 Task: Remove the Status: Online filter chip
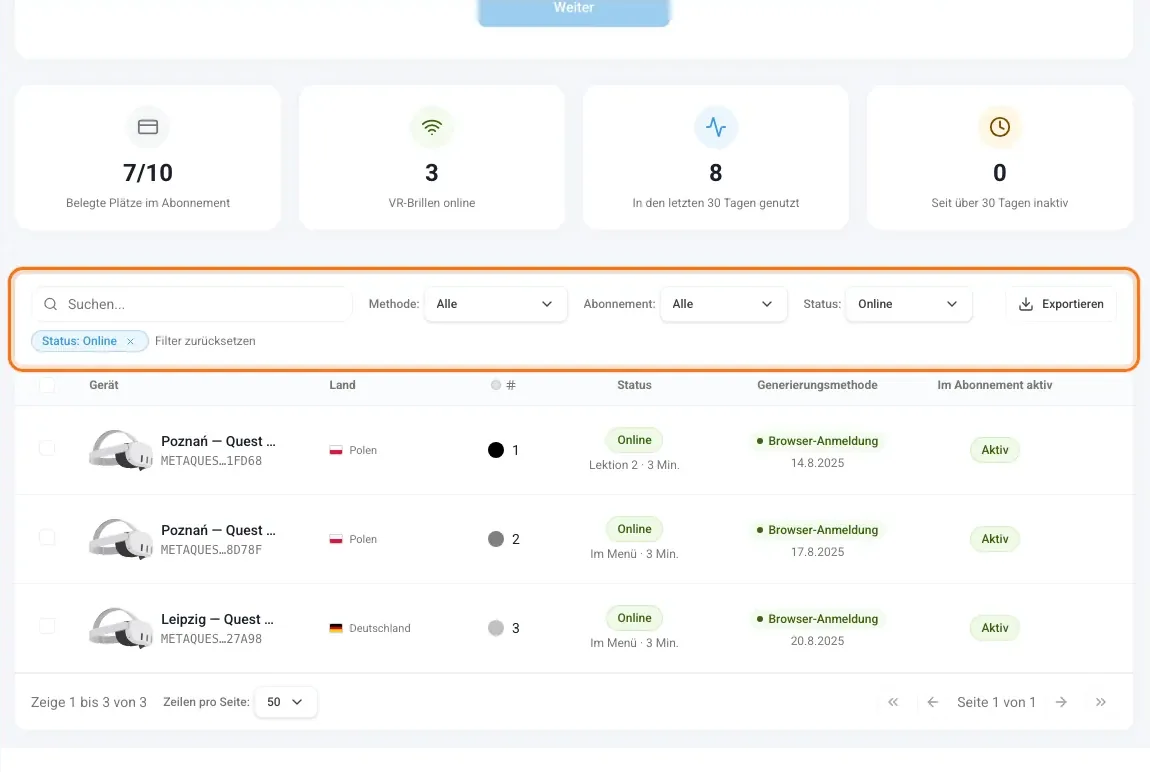click(x=131, y=342)
